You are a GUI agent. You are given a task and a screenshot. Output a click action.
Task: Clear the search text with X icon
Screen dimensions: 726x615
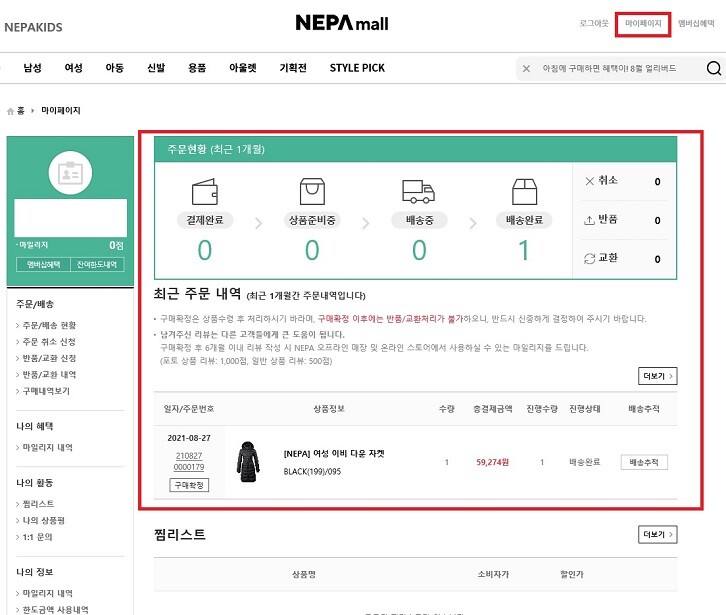pos(527,69)
